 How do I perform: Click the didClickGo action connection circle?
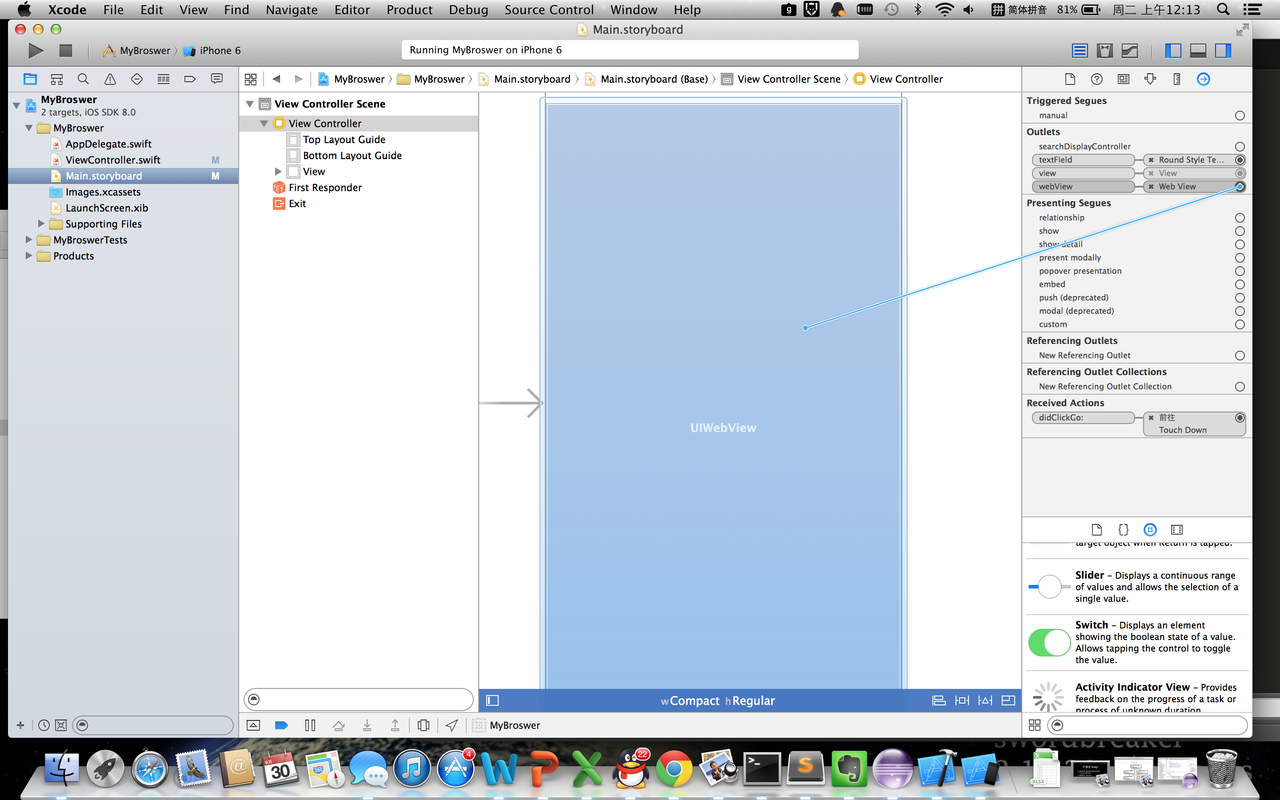(x=1240, y=418)
